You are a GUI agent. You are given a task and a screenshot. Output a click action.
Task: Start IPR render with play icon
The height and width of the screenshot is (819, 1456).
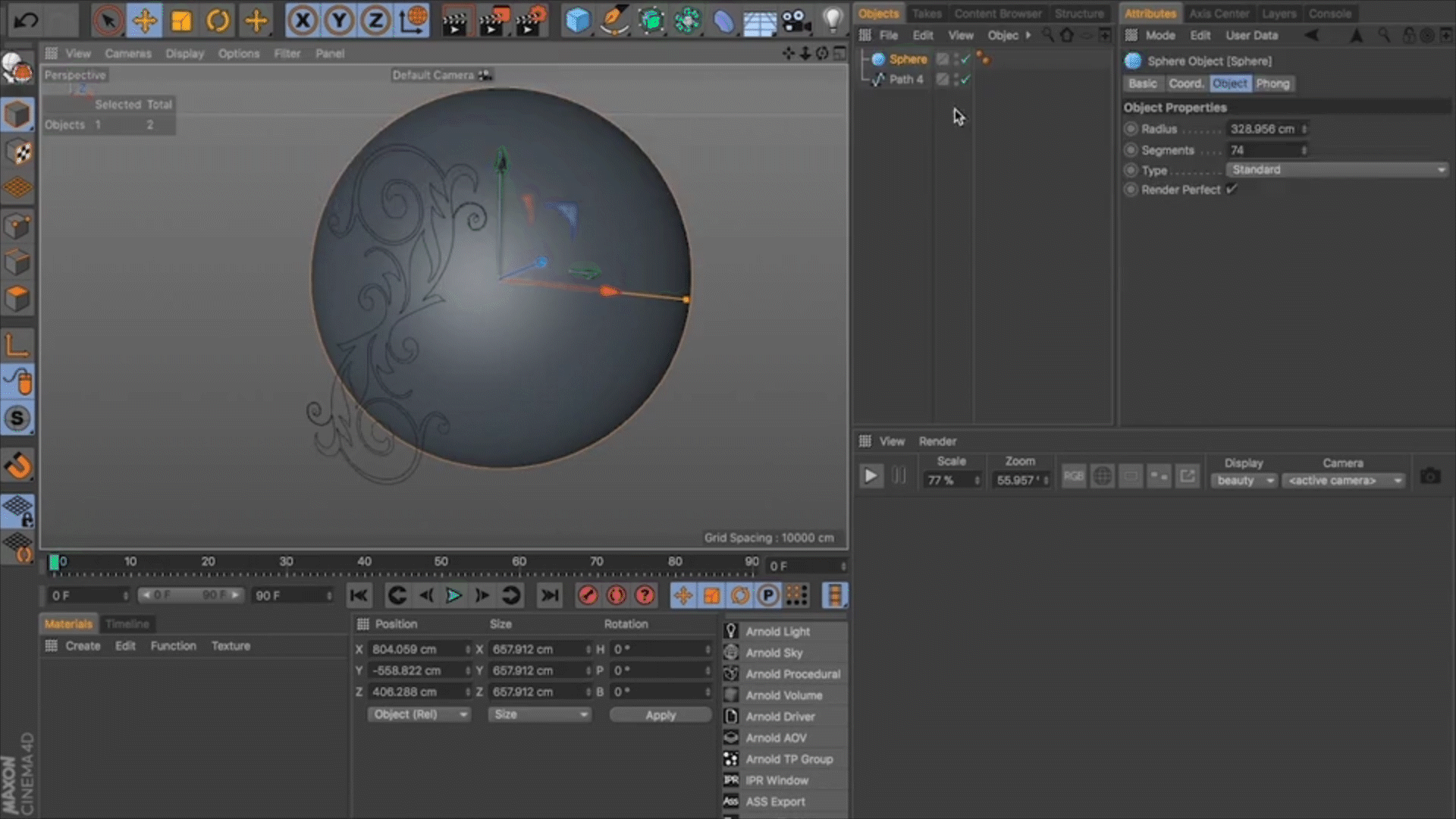click(x=871, y=476)
